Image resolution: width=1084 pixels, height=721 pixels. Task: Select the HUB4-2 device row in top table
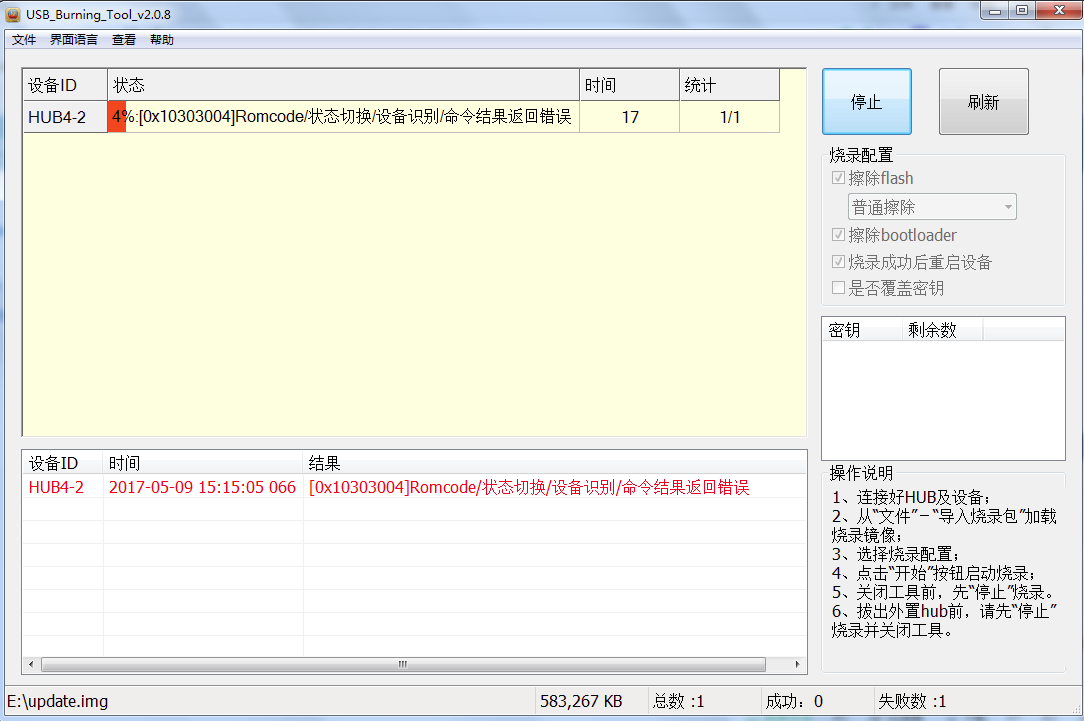click(x=57, y=118)
